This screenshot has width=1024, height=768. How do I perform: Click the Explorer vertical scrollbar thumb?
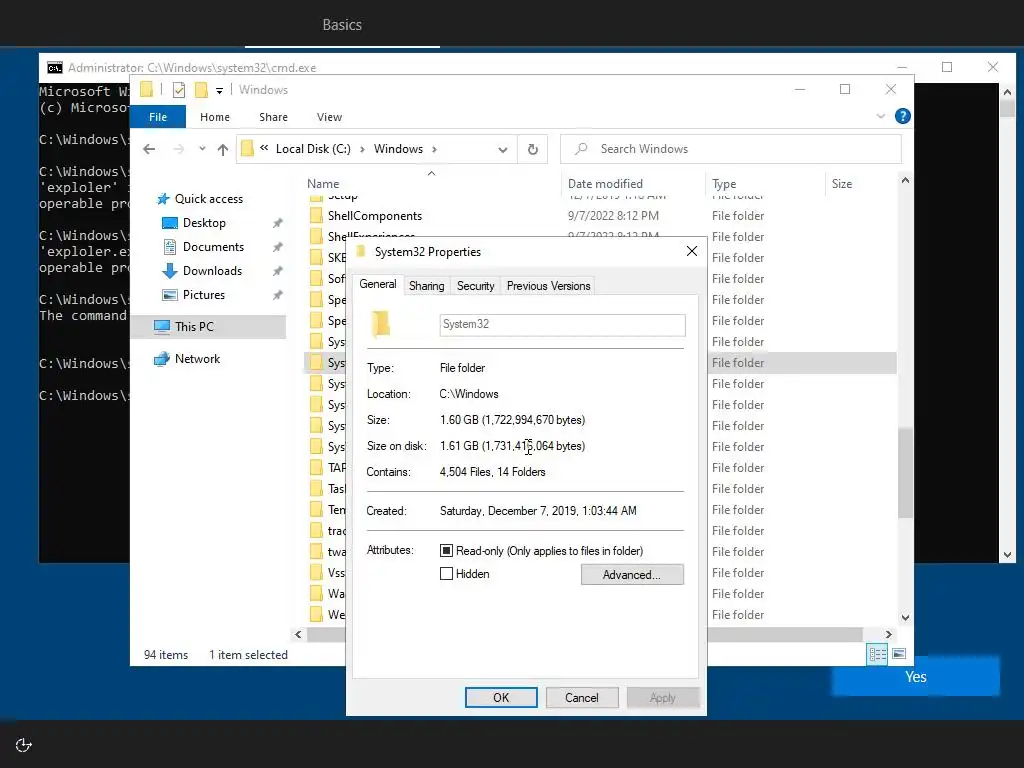point(904,473)
